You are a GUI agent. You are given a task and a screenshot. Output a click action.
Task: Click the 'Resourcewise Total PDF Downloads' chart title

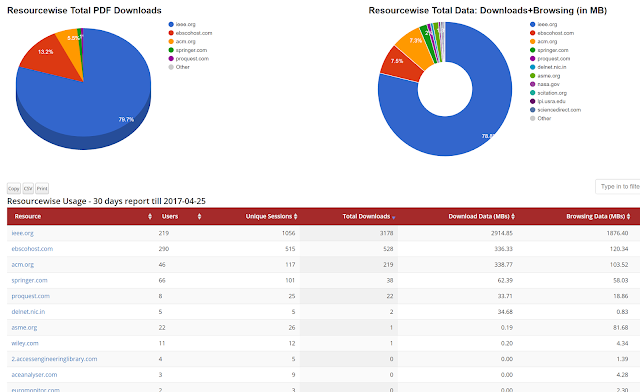84,11
